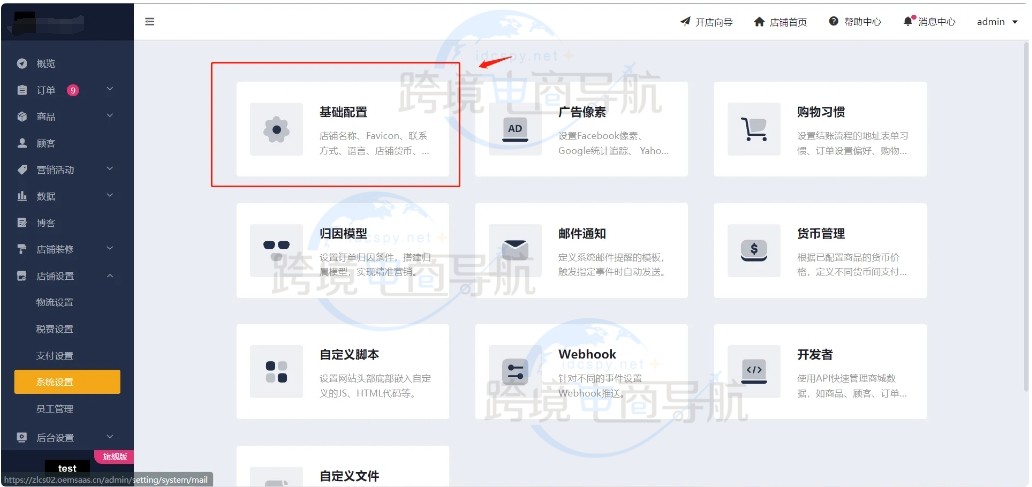
Task: Open the 基础配置 card title
Action: pos(344,112)
